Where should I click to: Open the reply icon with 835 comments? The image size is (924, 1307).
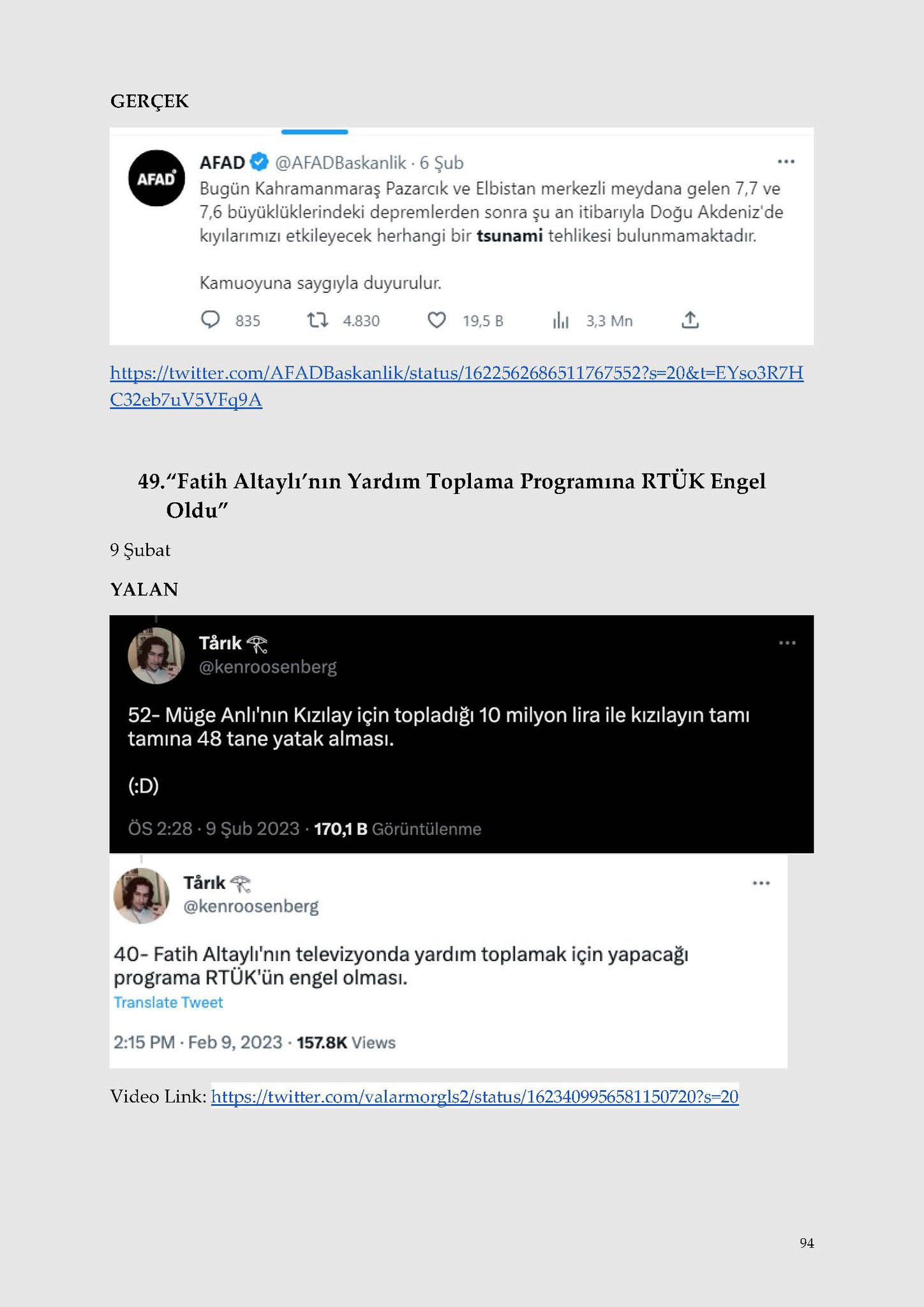click(210, 320)
